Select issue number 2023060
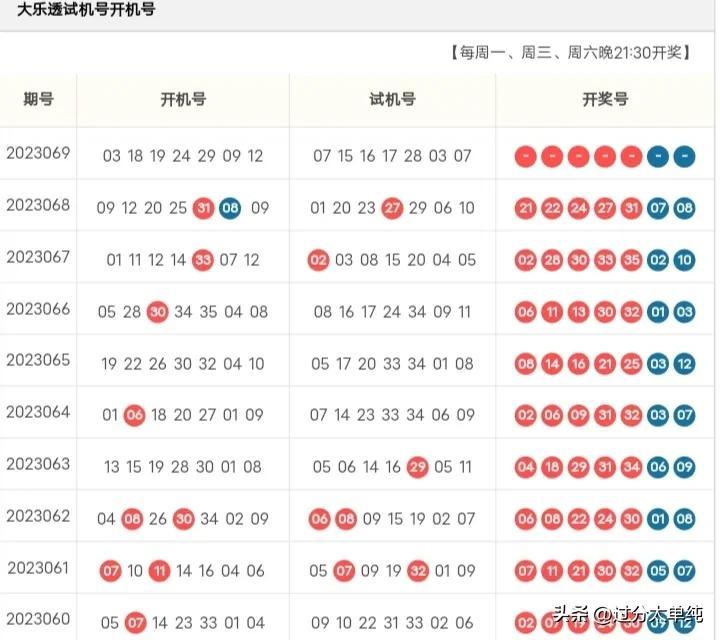This screenshot has width=720, height=640. pyautogui.click(x=38, y=619)
